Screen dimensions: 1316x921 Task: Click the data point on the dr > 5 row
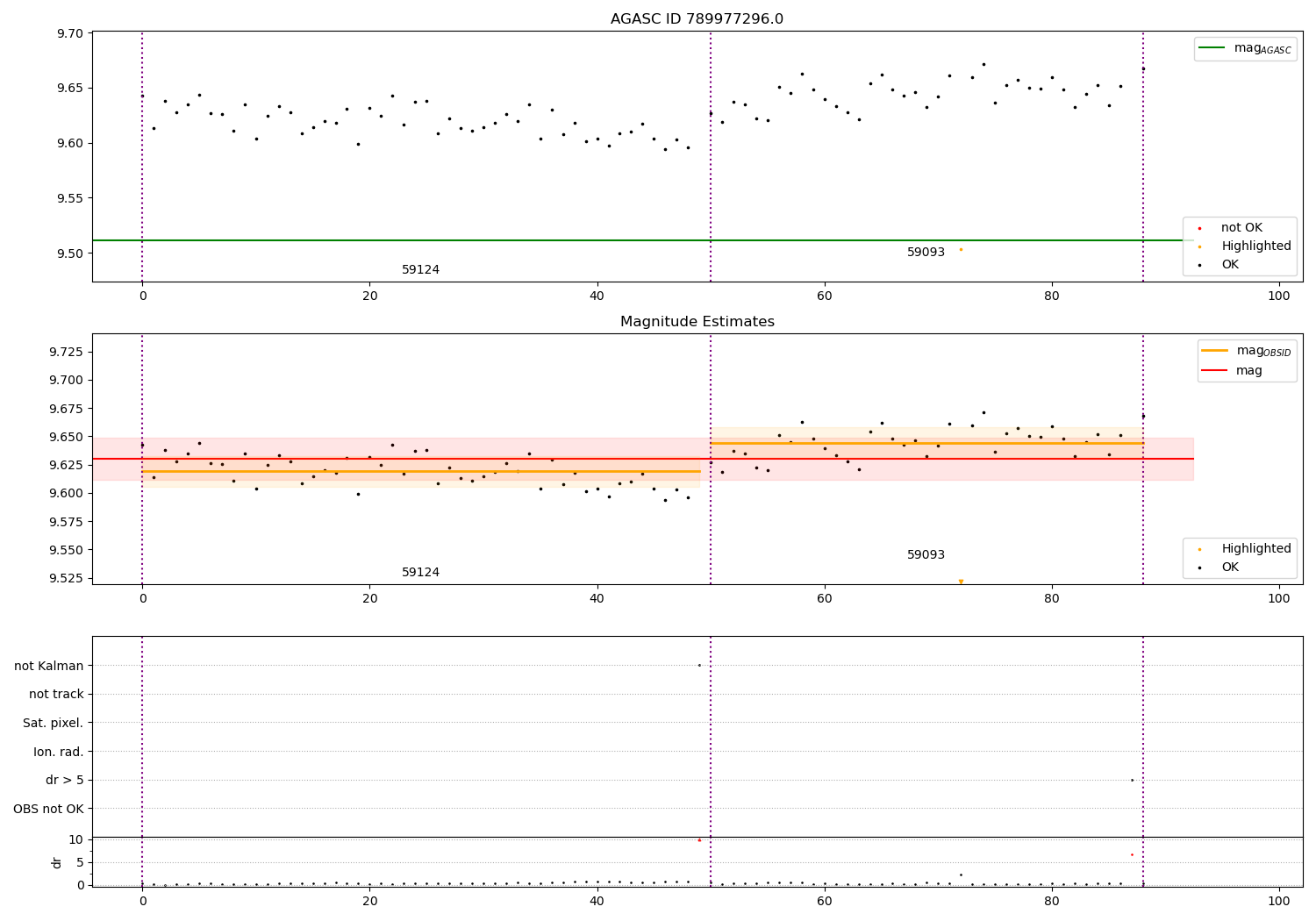coord(1132,780)
